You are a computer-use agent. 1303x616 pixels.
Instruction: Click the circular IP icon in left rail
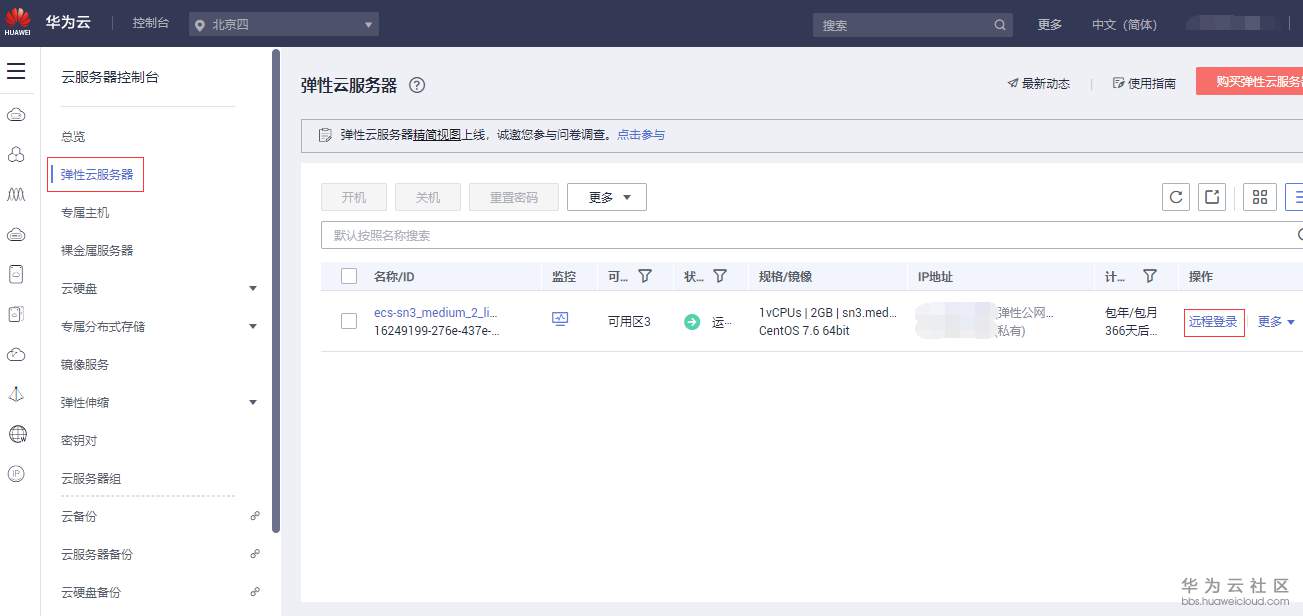(16, 474)
